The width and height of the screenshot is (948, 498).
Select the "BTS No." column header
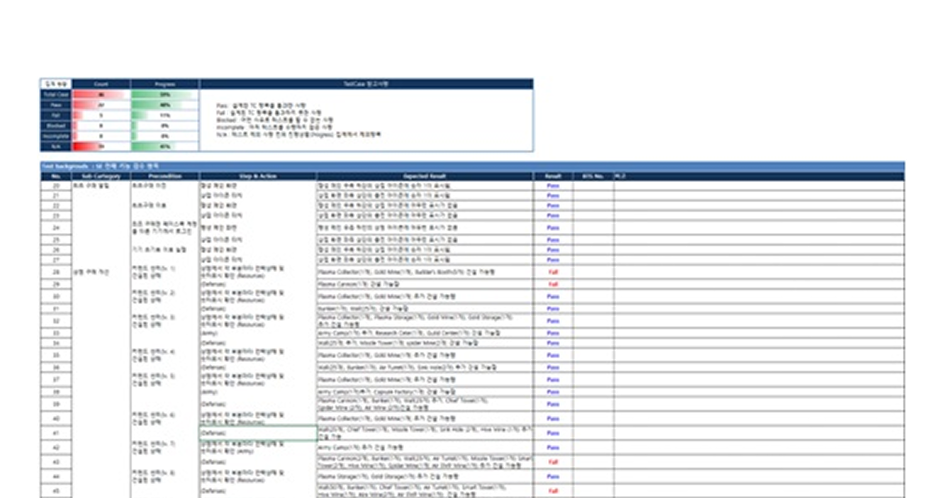click(x=593, y=176)
